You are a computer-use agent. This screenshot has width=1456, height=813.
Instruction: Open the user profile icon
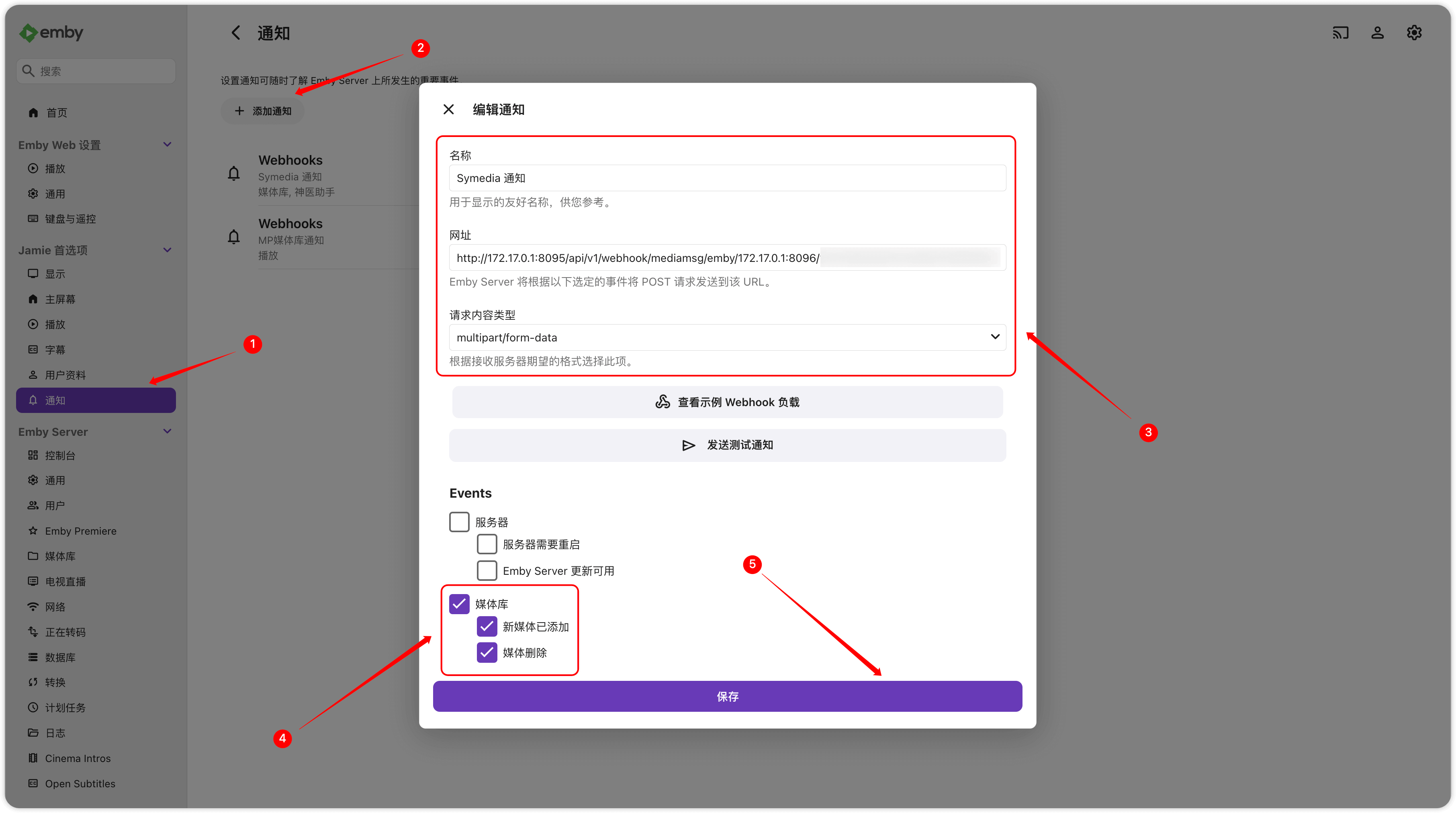(1377, 33)
